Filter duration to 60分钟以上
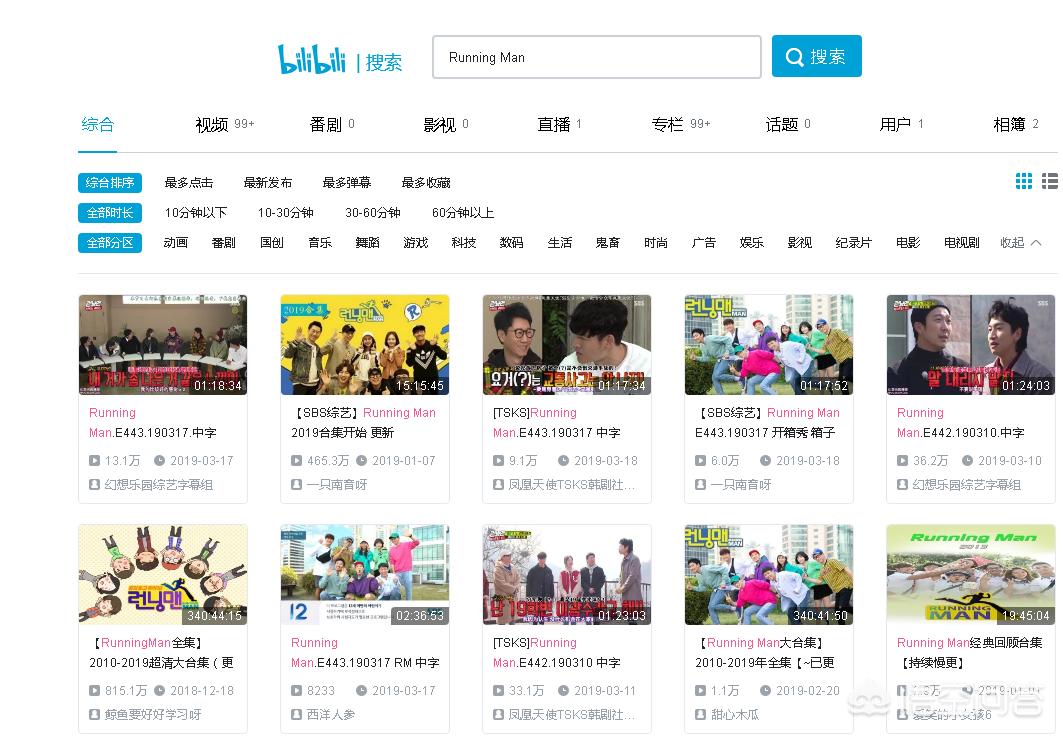 click(x=463, y=213)
